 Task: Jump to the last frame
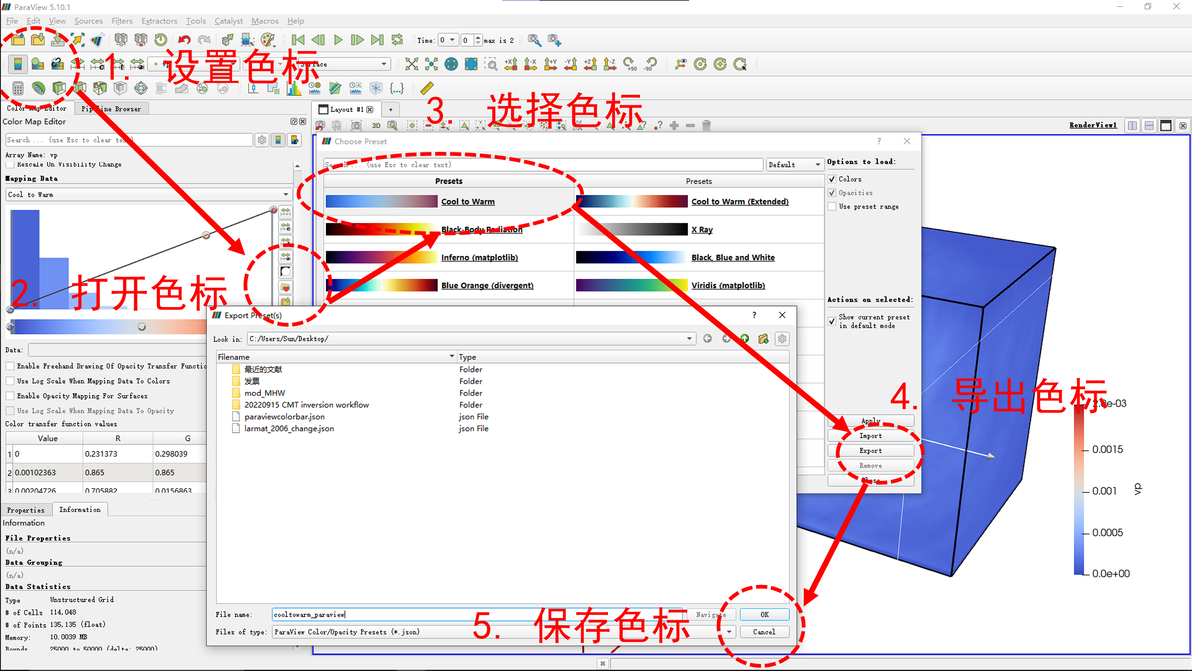coord(378,40)
